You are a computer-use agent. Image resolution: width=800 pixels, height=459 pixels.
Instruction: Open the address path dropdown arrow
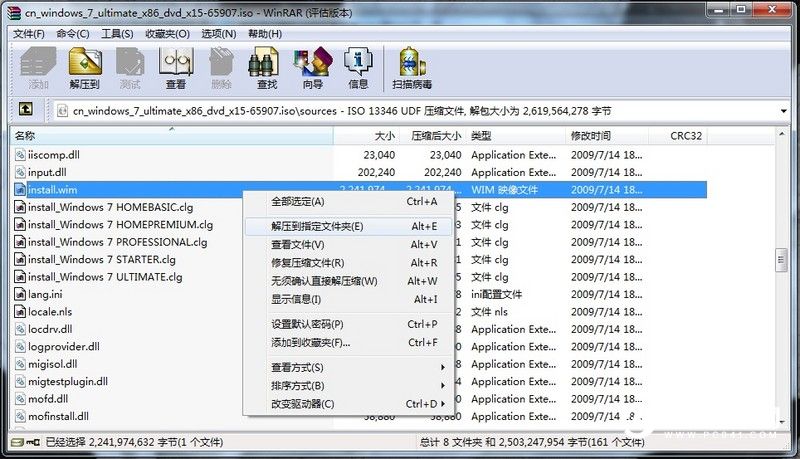tap(783, 111)
